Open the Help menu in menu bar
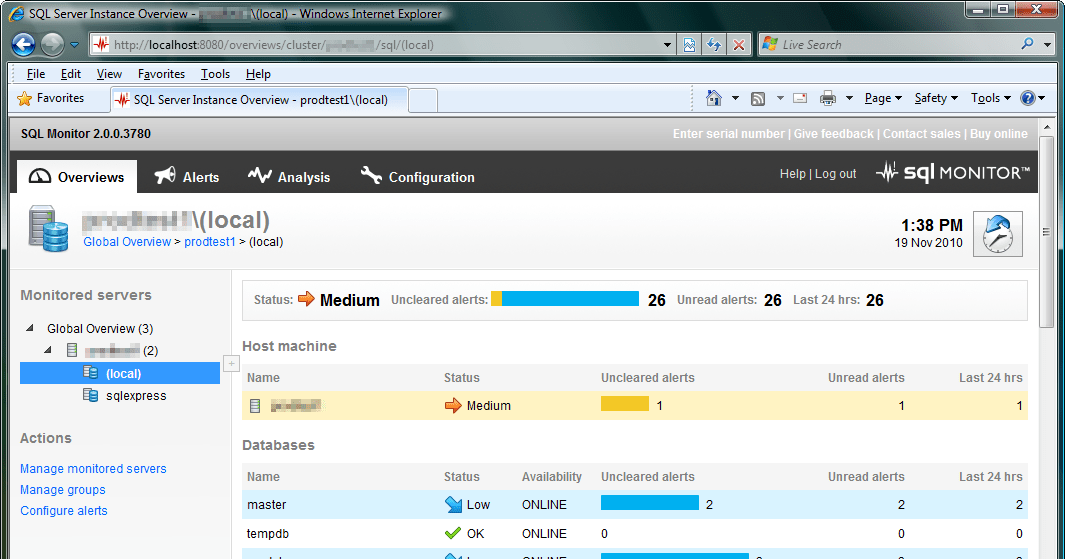This screenshot has width=1065, height=559. 258,74
